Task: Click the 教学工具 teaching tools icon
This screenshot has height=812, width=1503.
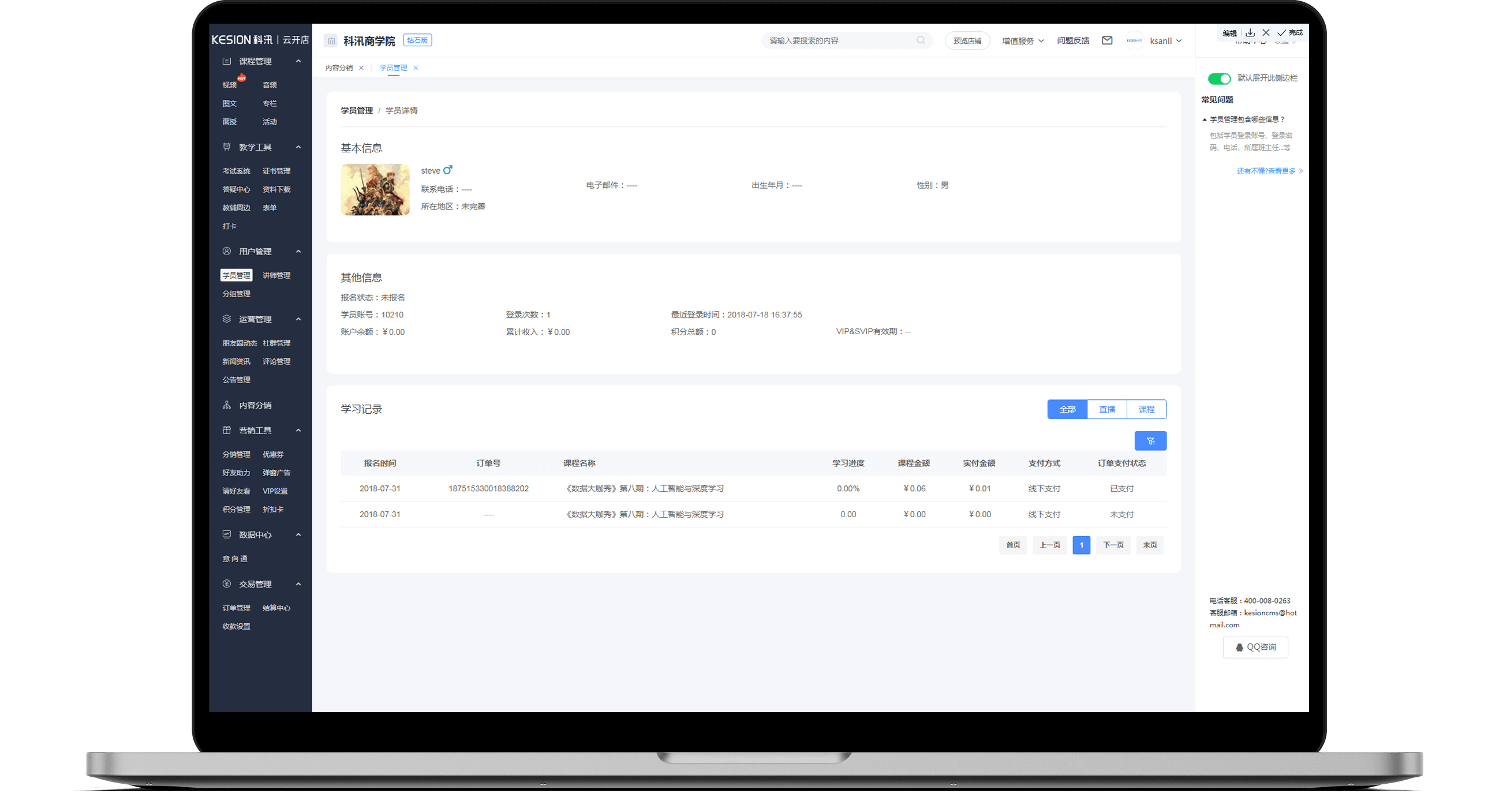Action: (x=226, y=147)
